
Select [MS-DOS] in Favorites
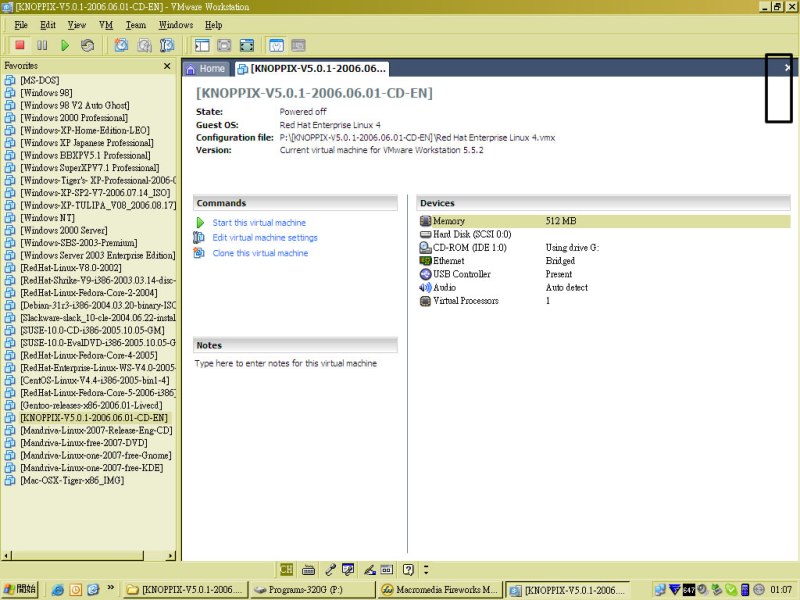pyautogui.click(x=40, y=80)
